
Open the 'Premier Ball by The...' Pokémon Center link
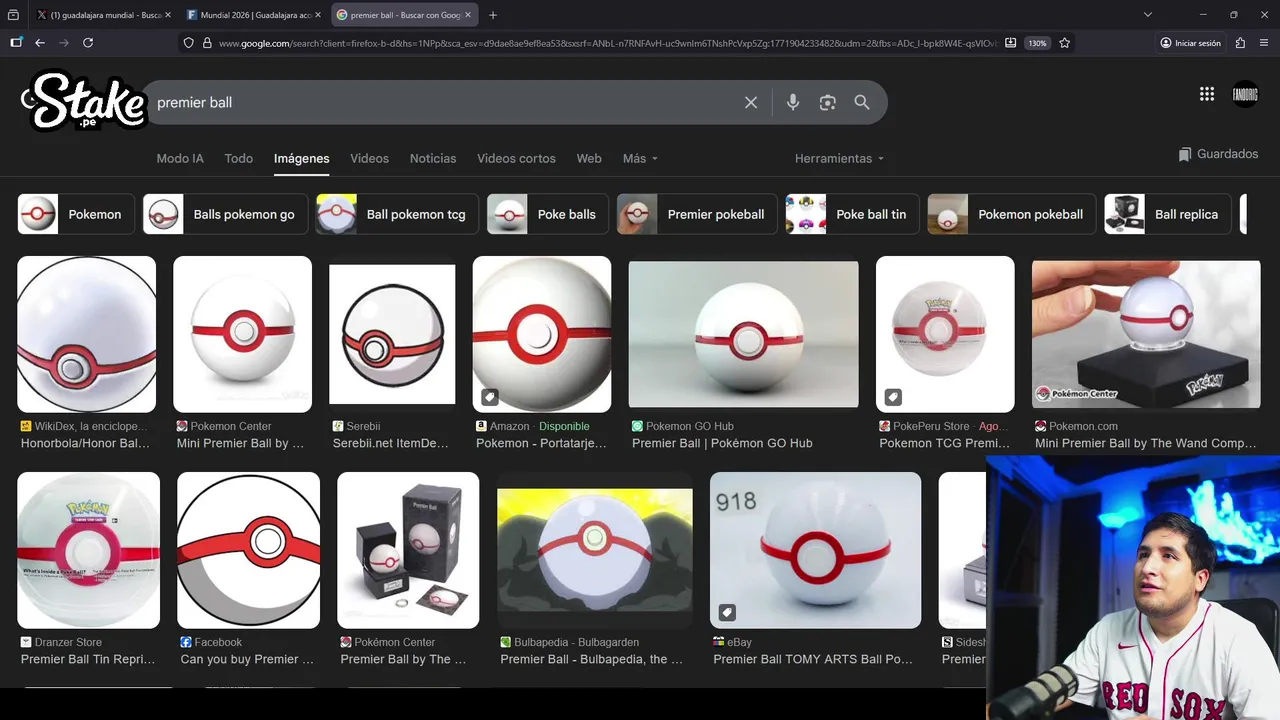403,659
